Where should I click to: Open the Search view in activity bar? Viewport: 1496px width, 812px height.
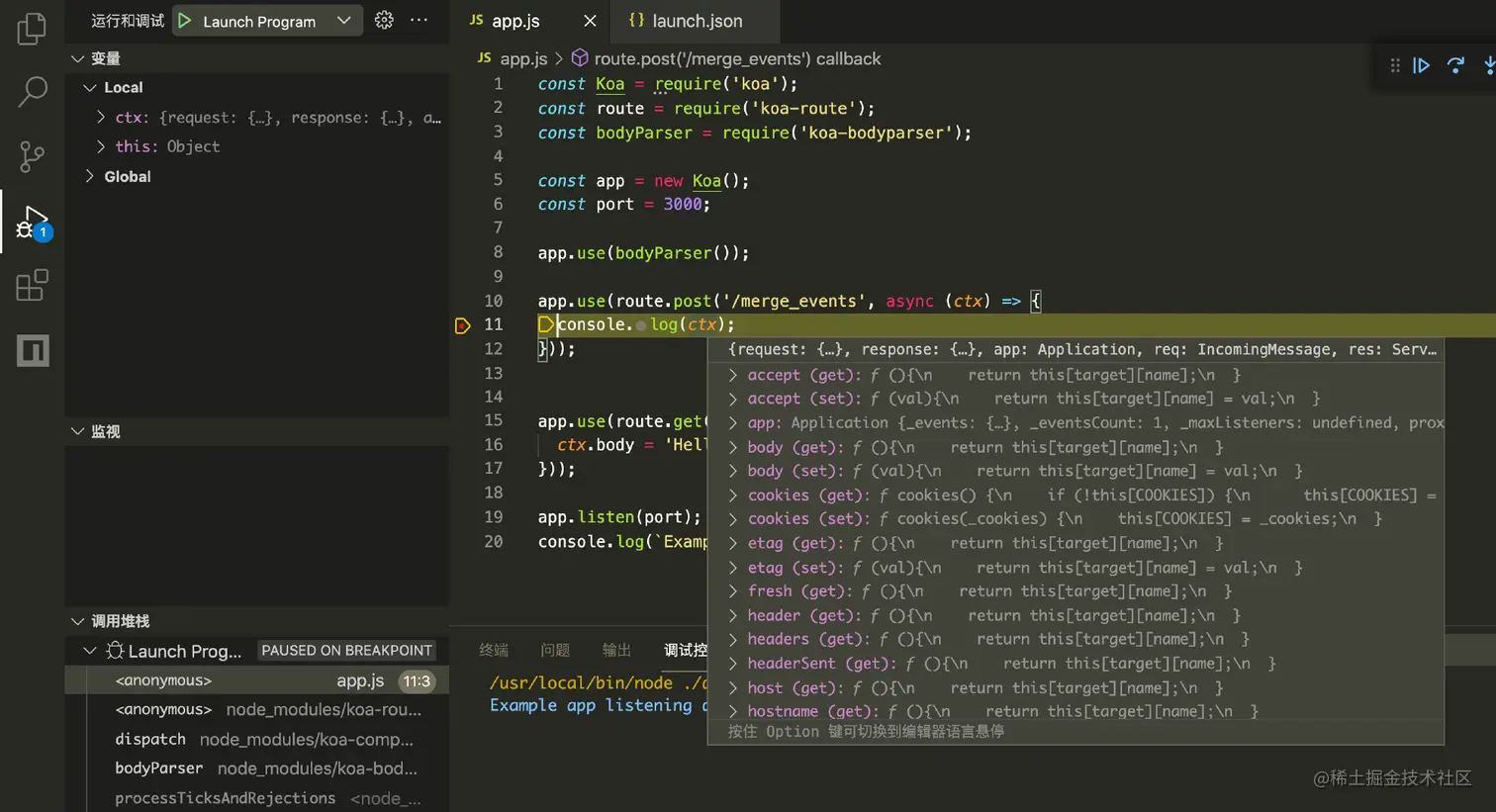(32, 92)
